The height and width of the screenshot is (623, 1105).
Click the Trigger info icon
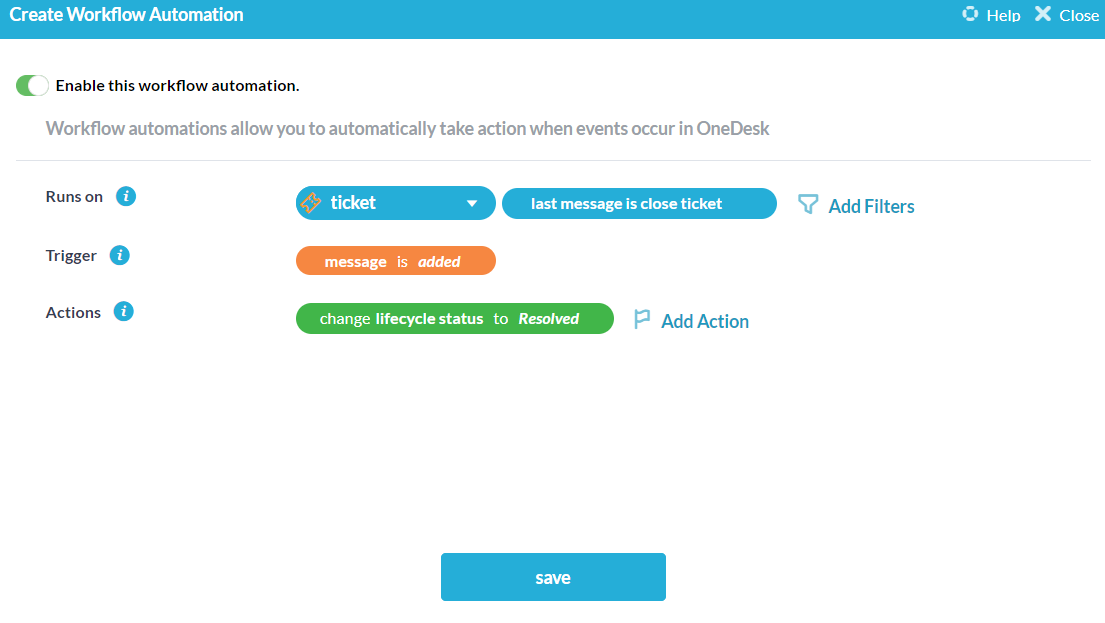tap(120, 255)
